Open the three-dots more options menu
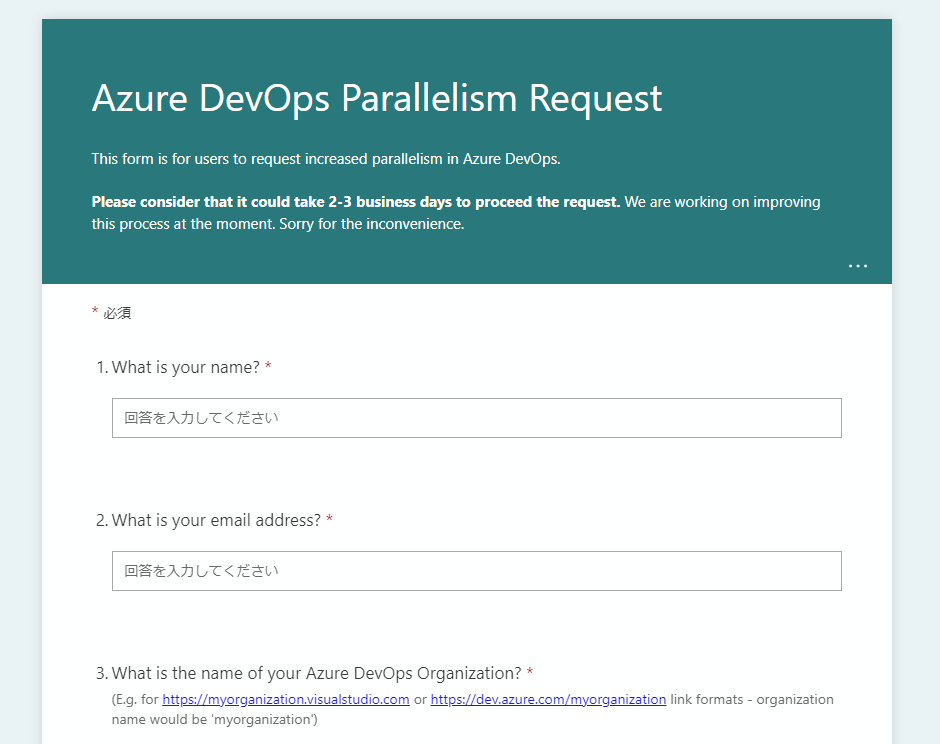This screenshot has width=940, height=744. point(858,266)
